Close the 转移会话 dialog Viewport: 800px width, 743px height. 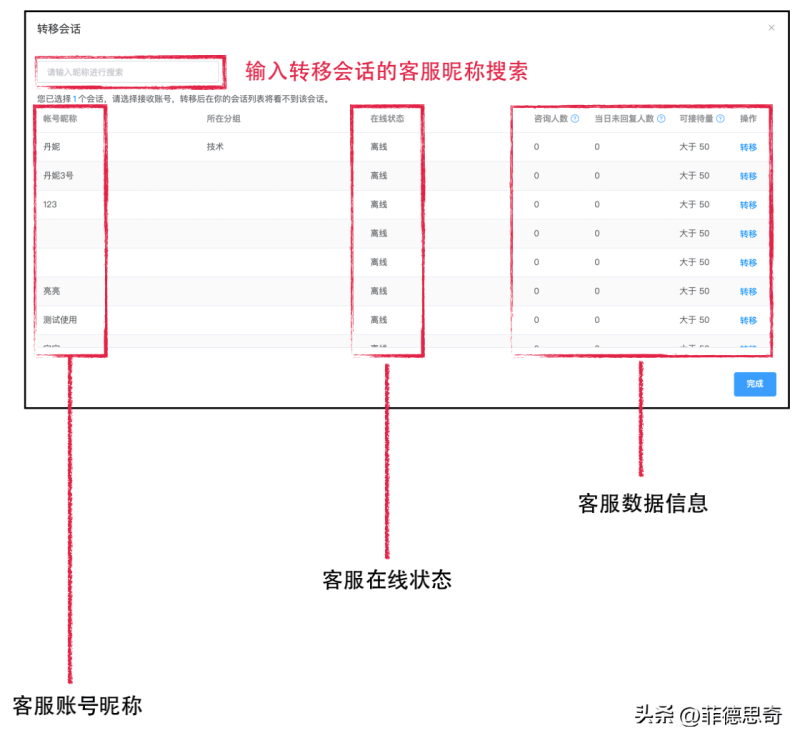(772, 28)
